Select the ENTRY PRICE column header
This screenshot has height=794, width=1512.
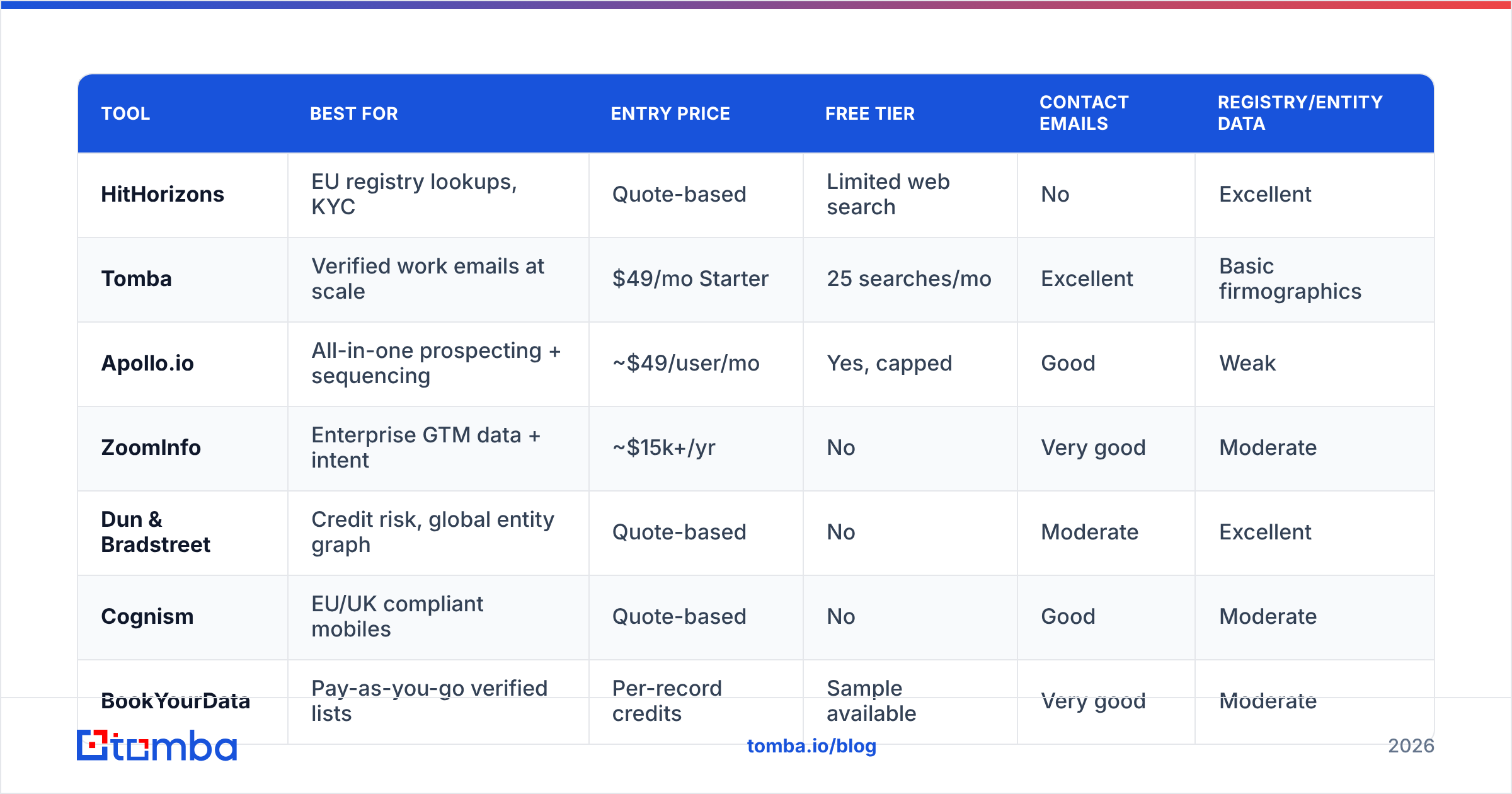coord(670,113)
